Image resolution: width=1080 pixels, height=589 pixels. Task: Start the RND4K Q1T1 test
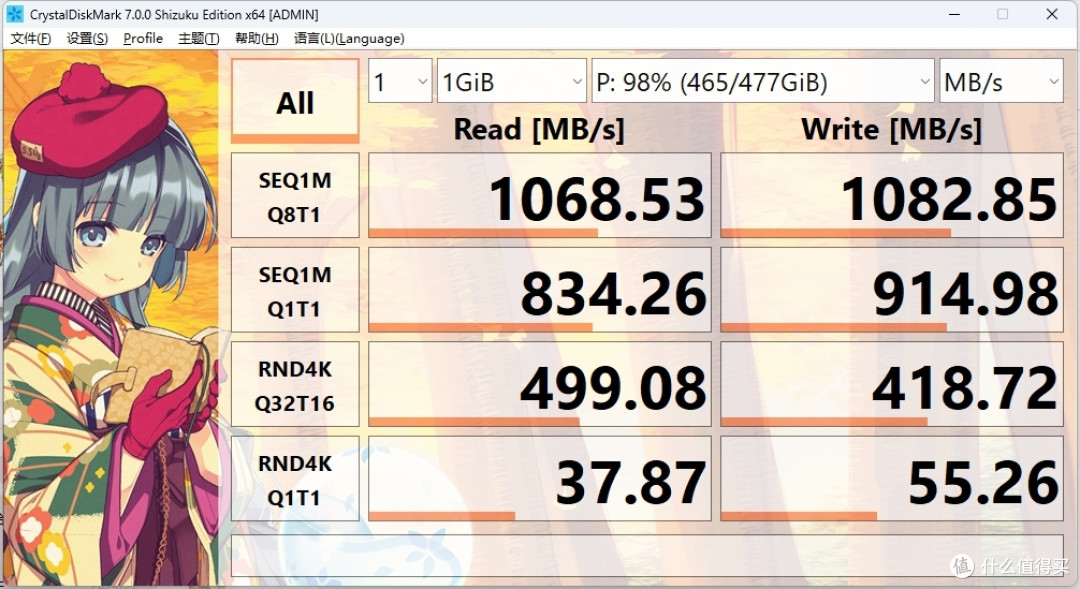coord(295,479)
